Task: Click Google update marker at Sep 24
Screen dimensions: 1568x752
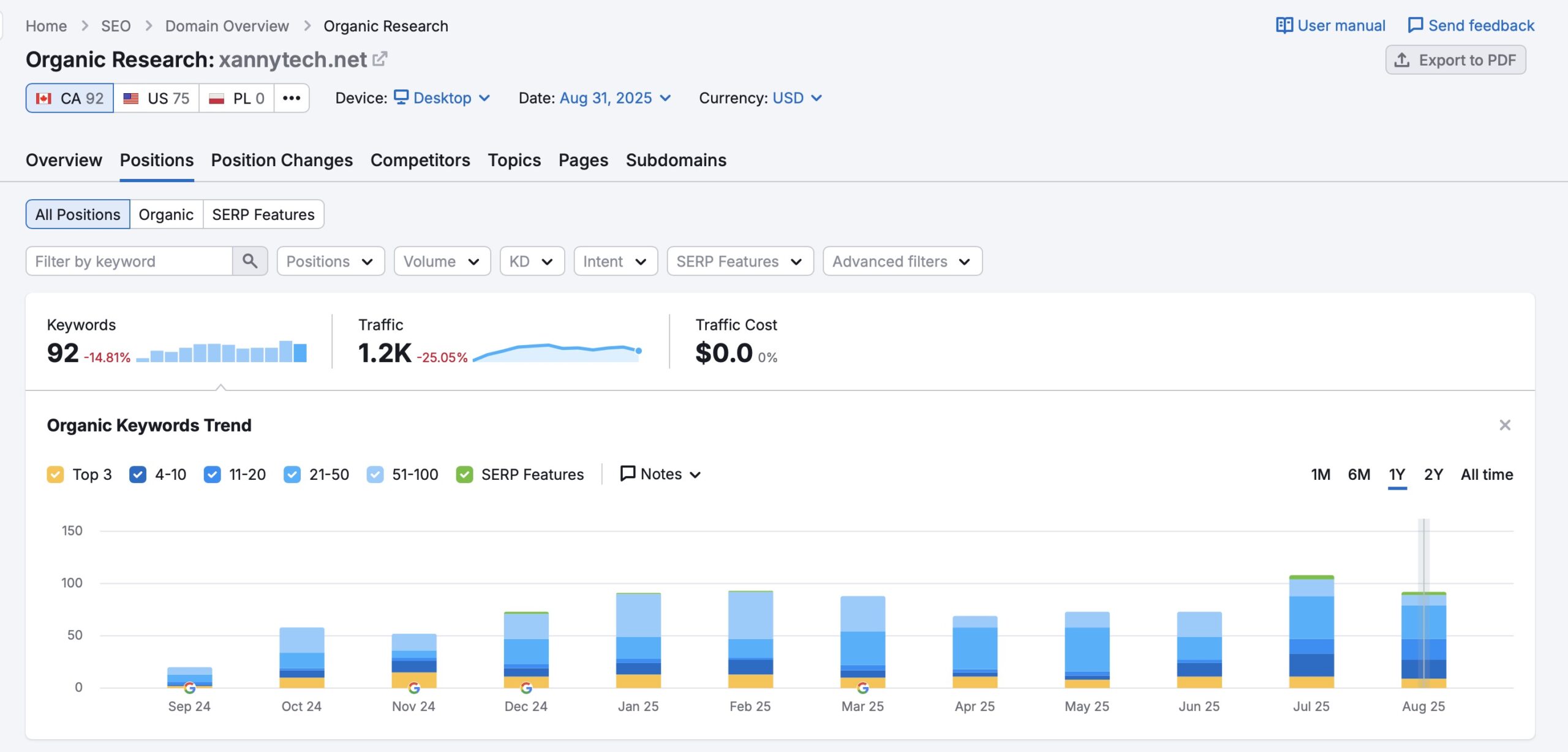Action: tap(190, 688)
